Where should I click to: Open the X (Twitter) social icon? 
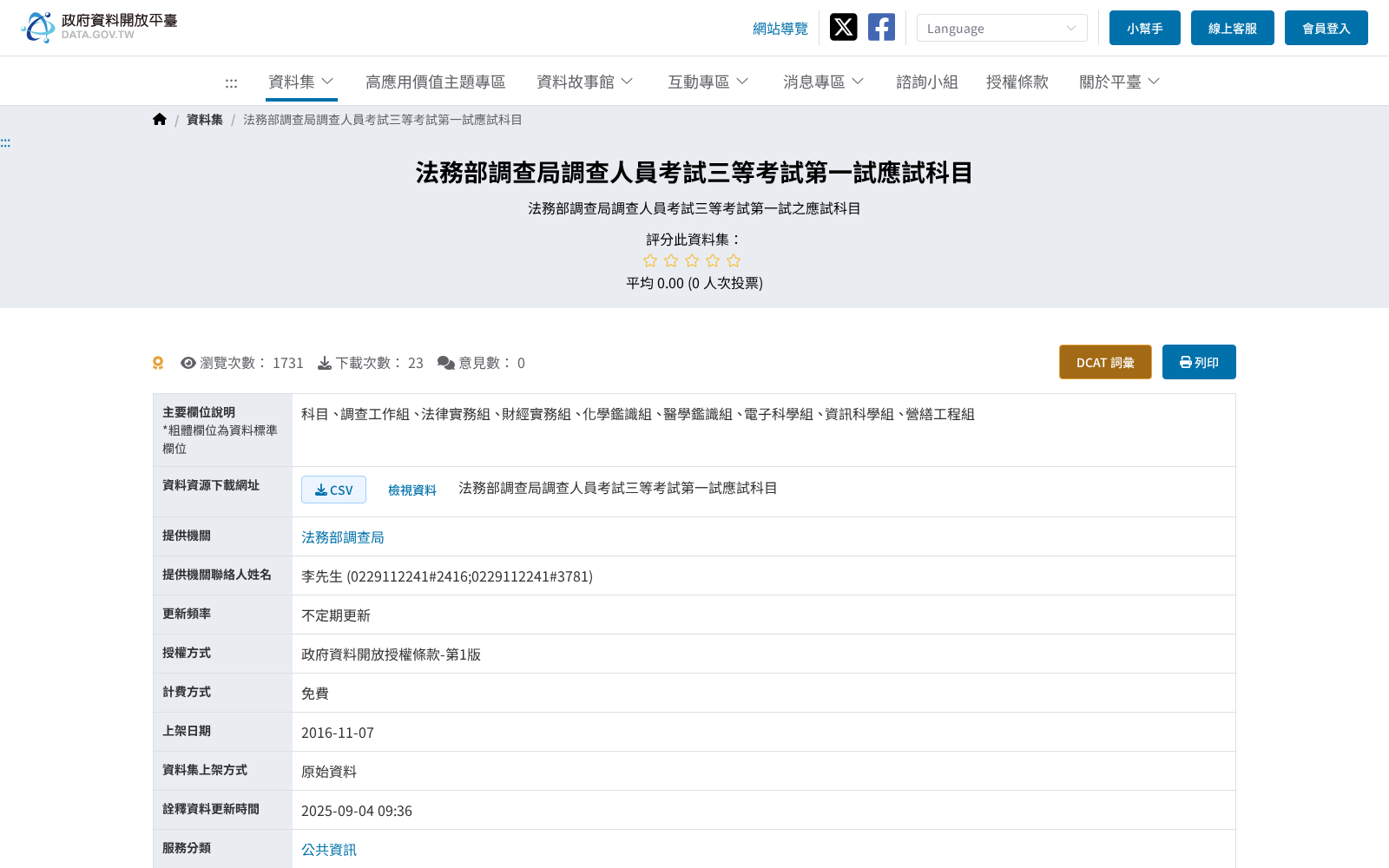[x=843, y=27]
